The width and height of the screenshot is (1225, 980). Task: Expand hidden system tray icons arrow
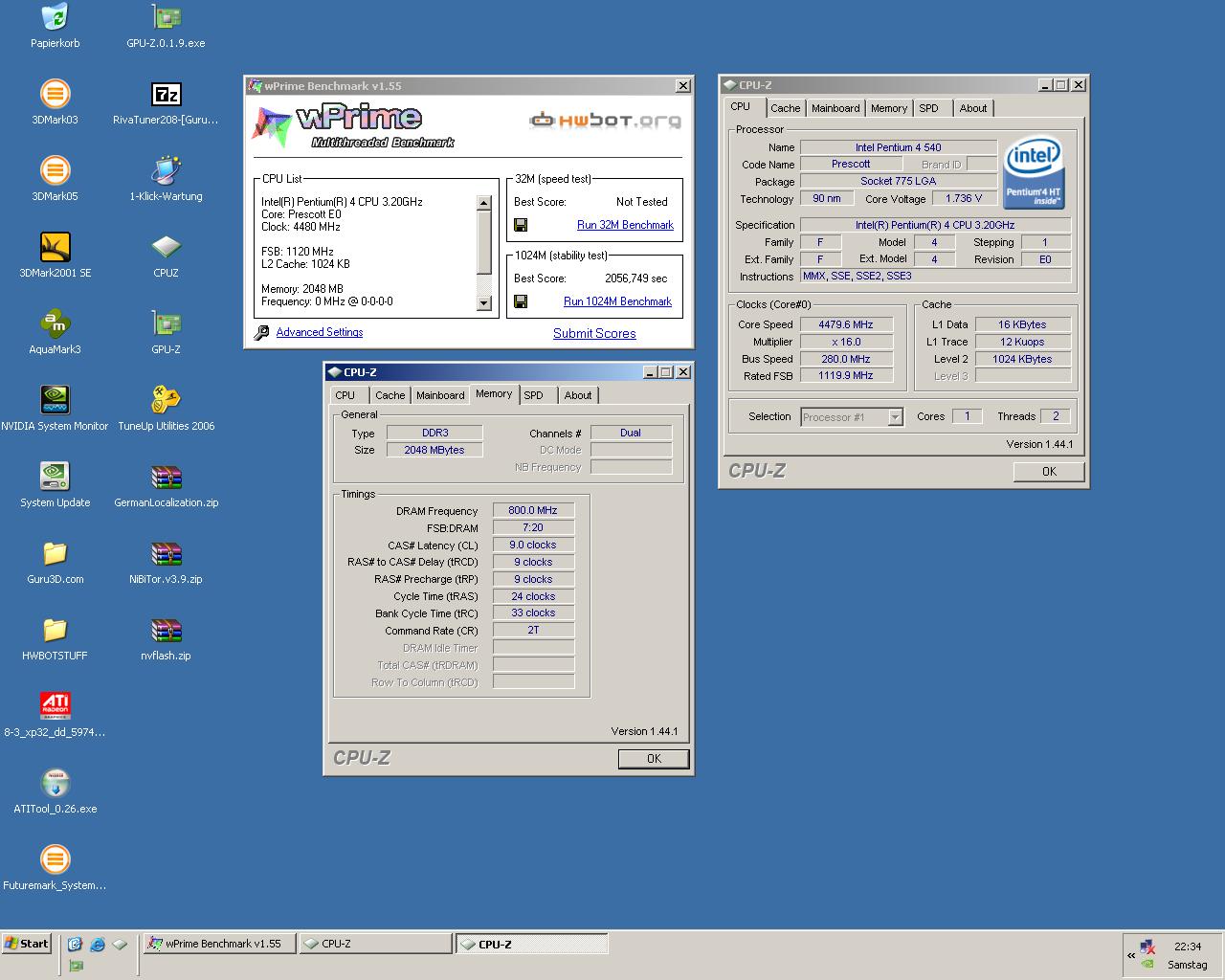click(x=1131, y=955)
